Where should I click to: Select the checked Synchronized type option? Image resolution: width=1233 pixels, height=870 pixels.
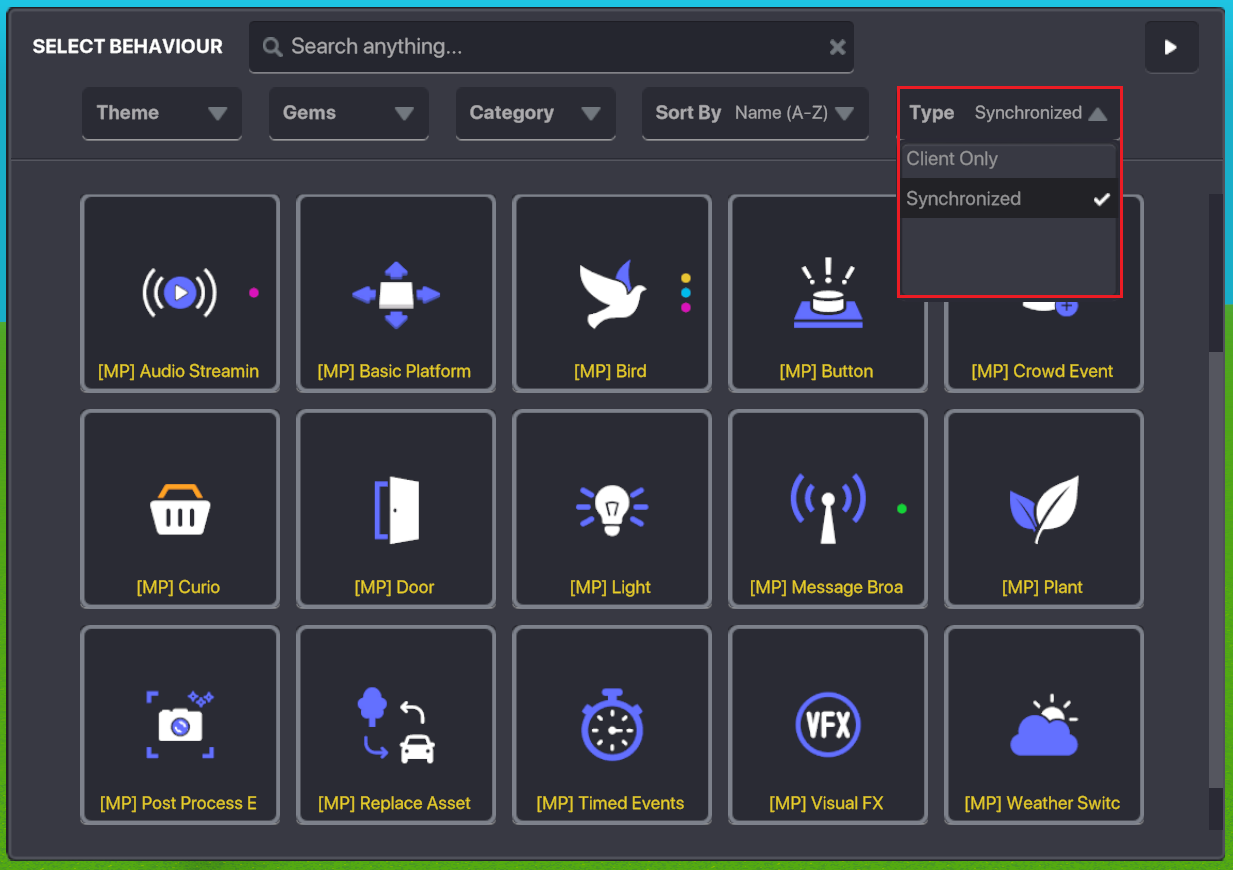click(1007, 199)
